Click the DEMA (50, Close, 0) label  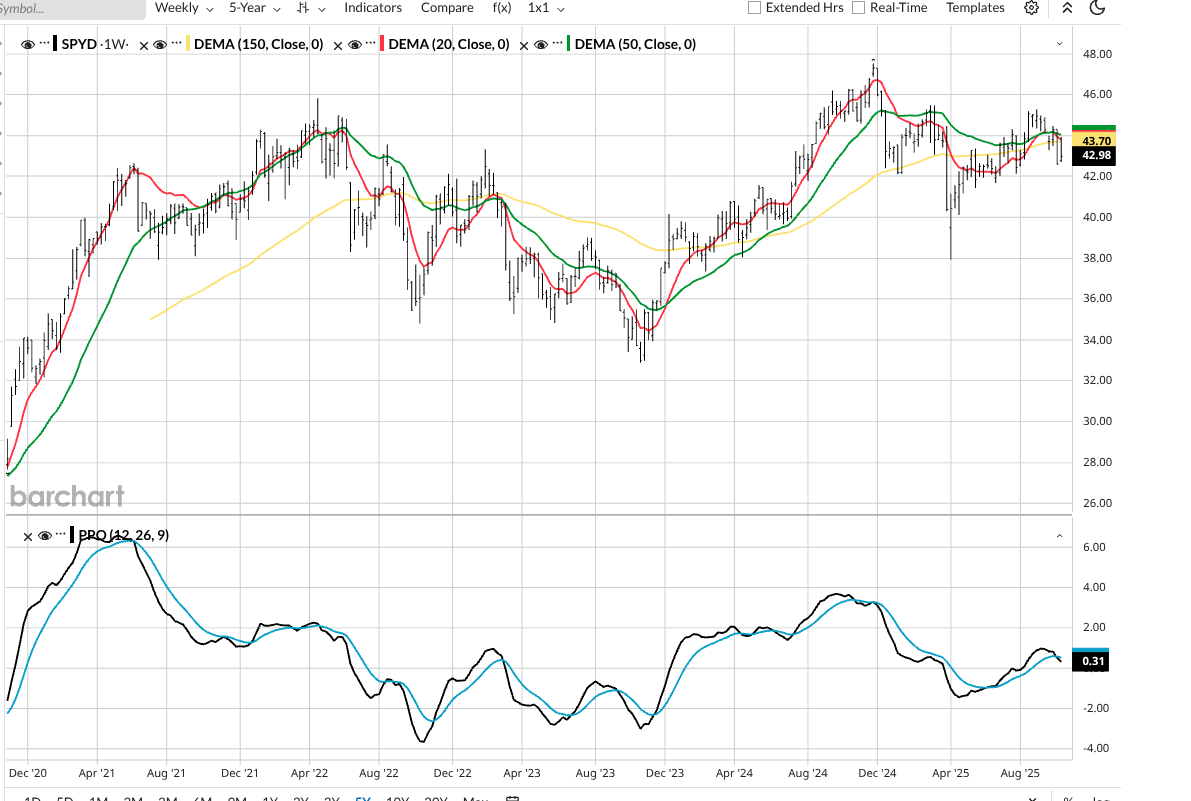[635, 44]
